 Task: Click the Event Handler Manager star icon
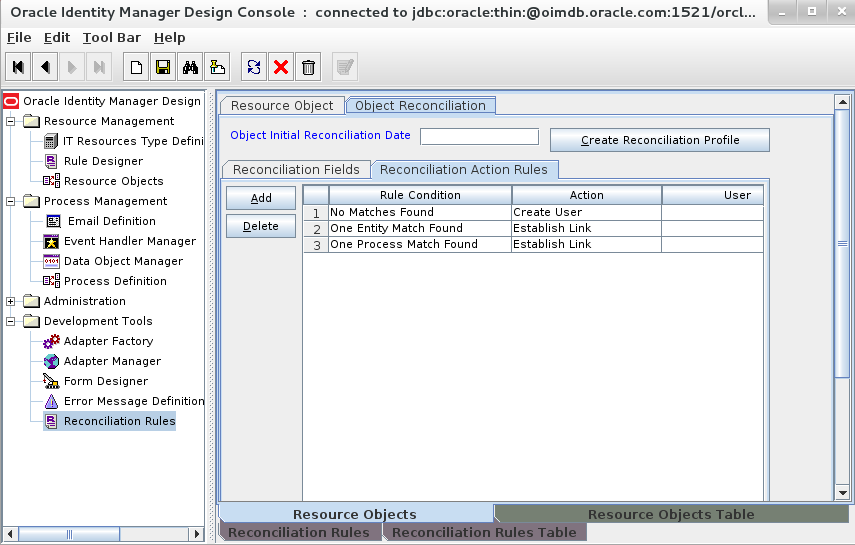click(51, 242)
